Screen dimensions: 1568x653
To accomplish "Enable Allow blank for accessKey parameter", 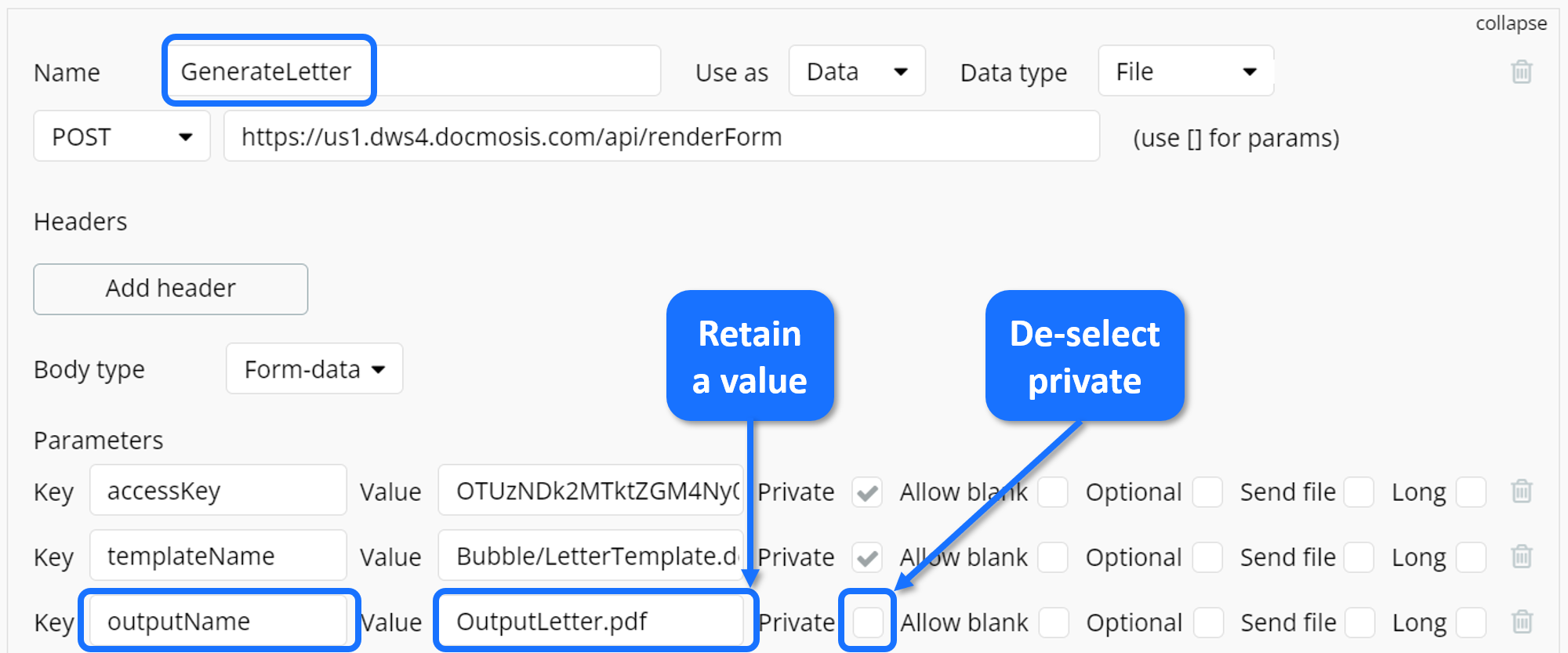I will pyautogui.click(x=1053, y=492).
